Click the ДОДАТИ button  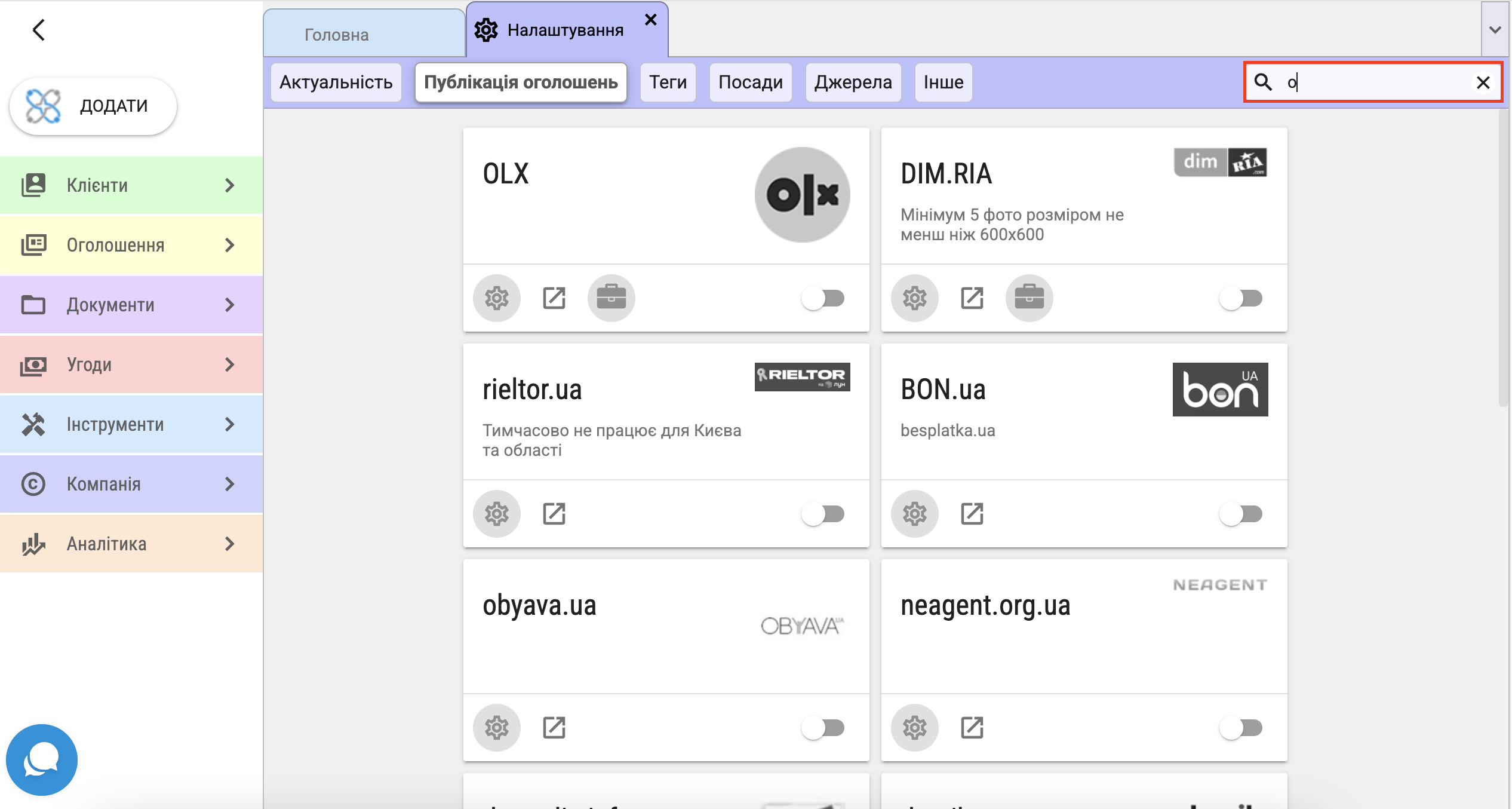pyautogui.click(x=93, y=106)
